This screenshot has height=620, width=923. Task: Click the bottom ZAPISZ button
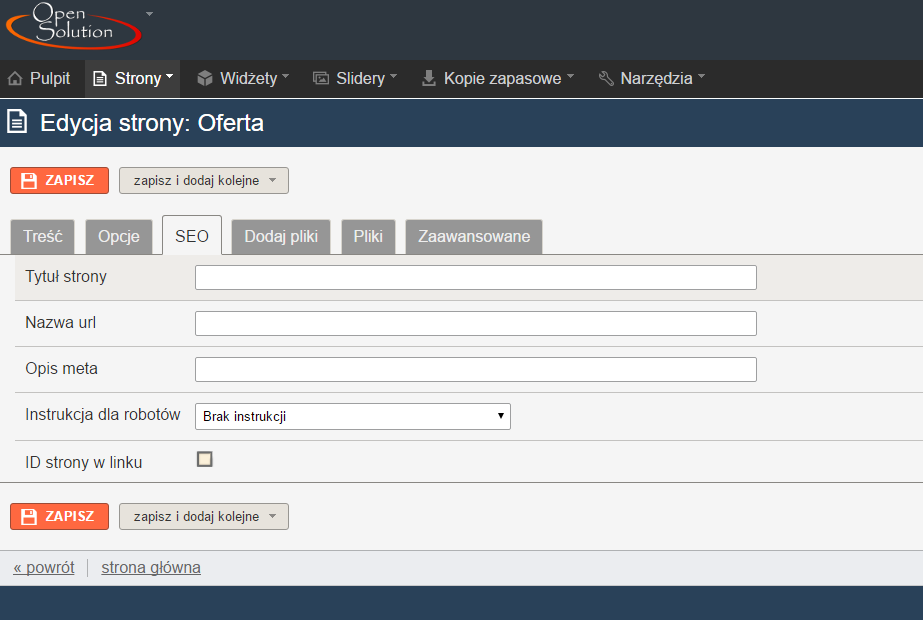coord(59,516)
